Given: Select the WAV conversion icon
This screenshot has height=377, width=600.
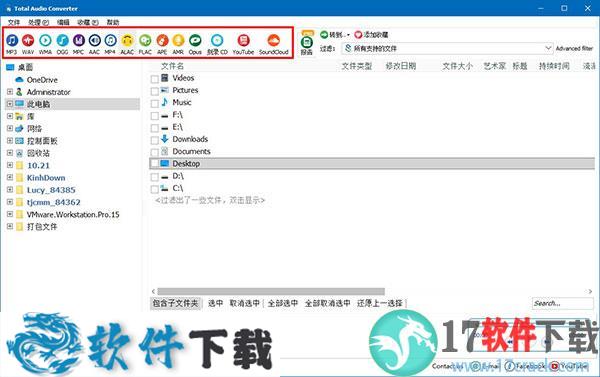Looking at the screenshot, I should (x=28, y=40).
